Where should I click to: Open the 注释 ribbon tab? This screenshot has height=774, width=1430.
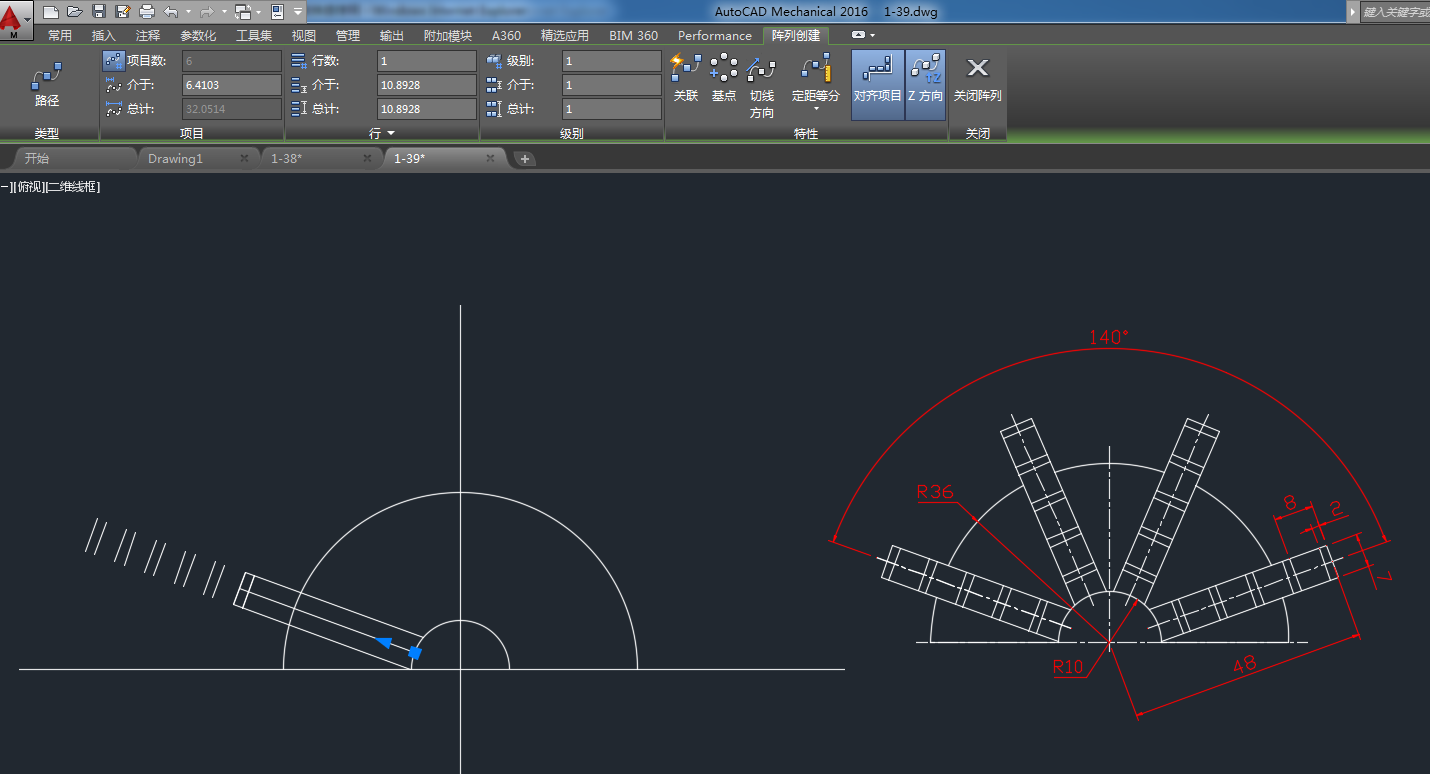pos(148,35)
